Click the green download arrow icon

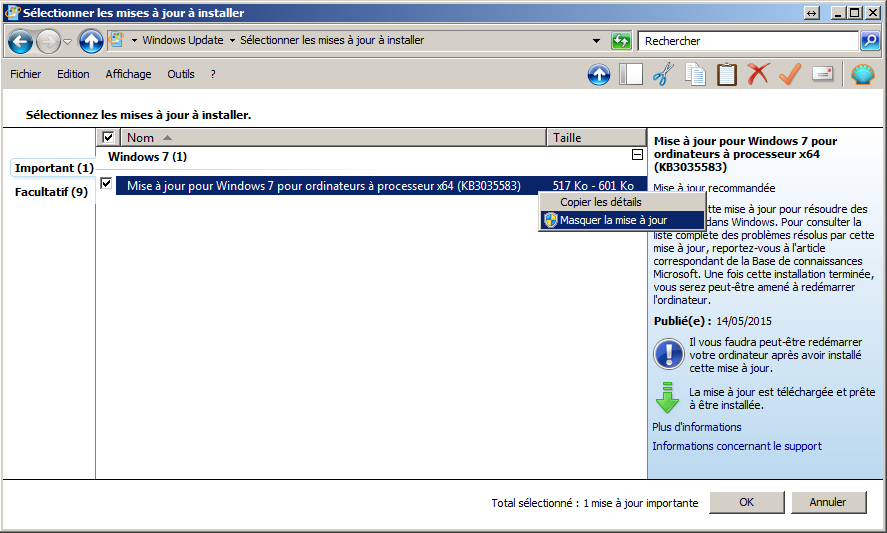667,397
